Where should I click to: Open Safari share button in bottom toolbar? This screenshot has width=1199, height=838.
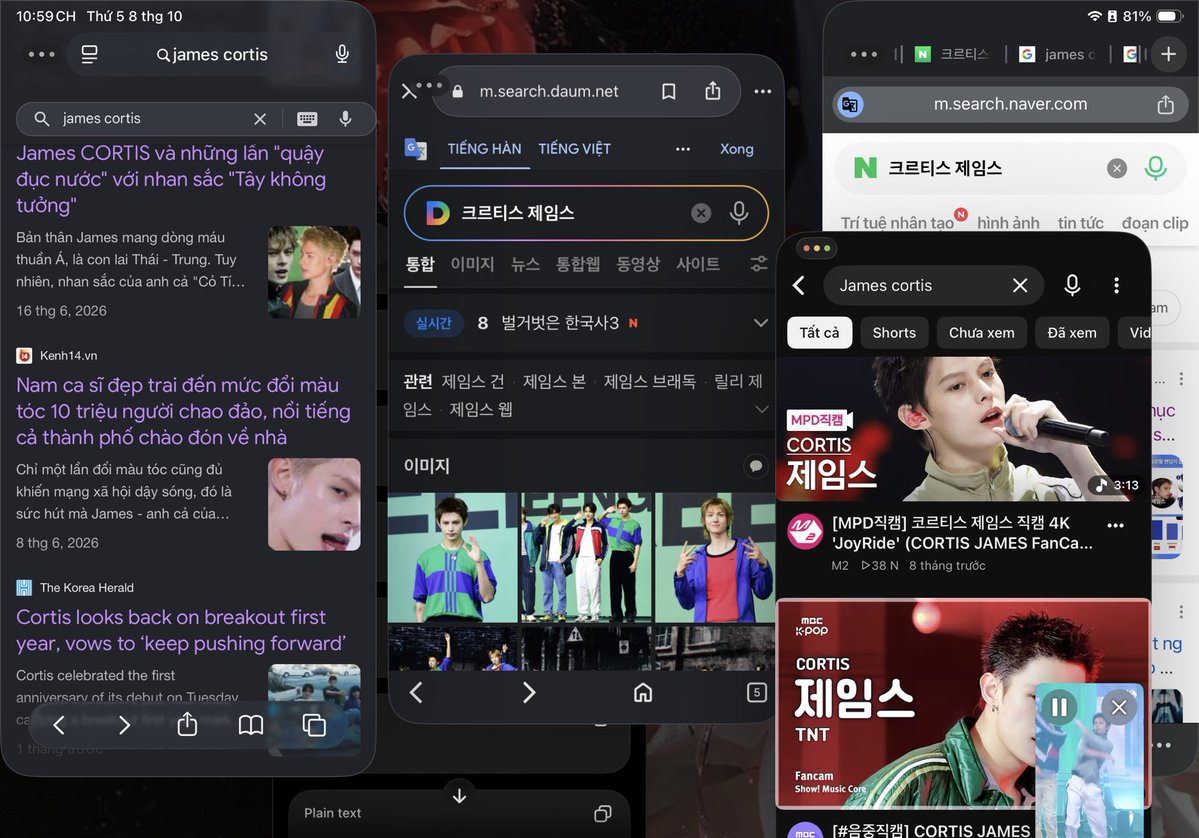187,724
